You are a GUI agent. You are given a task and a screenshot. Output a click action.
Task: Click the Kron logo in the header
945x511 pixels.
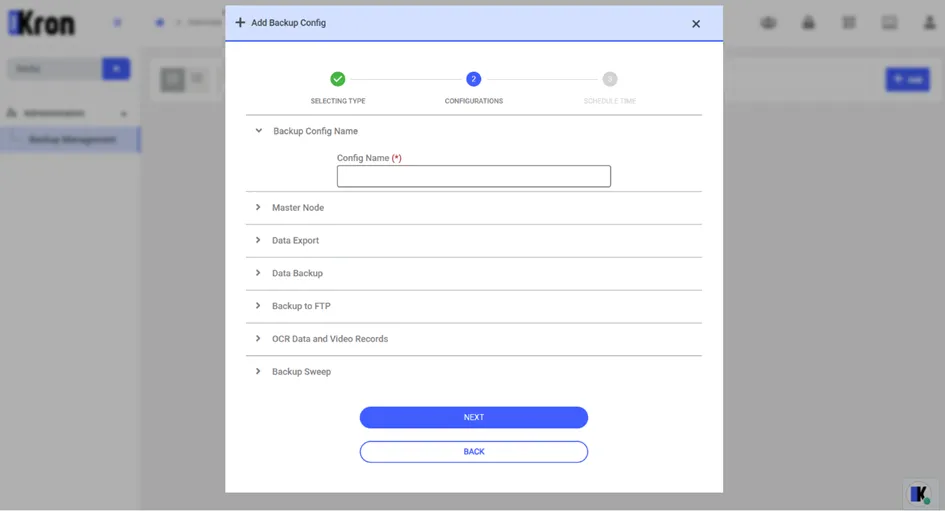[x=41, y=23]
